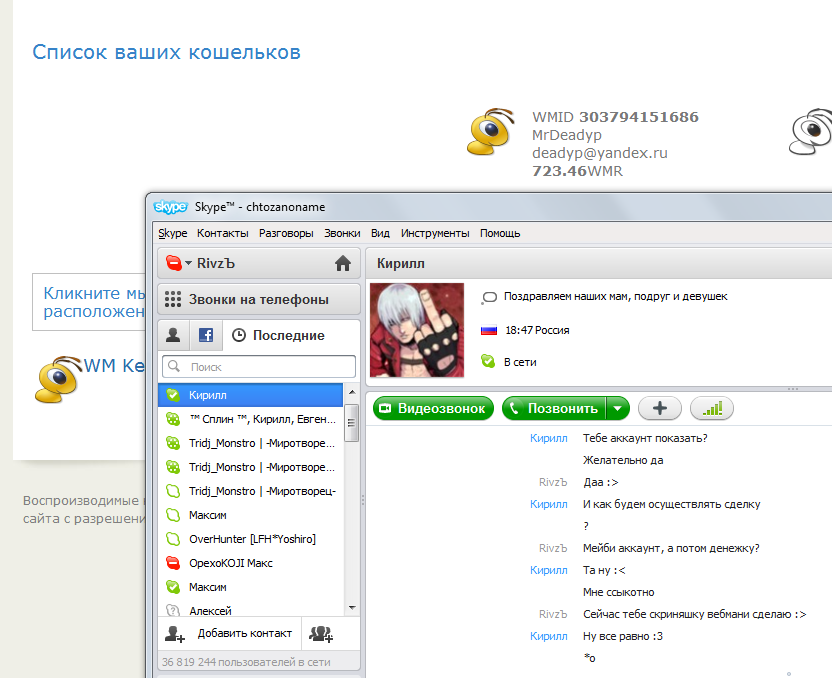Call Кирилл with the Позвонить button

pos(554,408)
